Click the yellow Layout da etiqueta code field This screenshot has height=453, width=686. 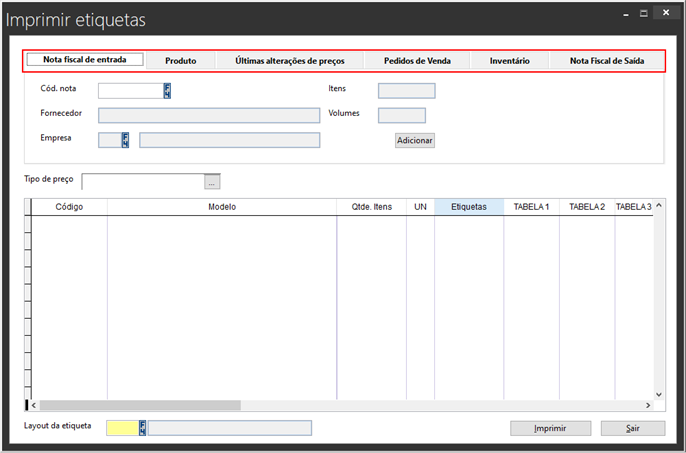(122, 428)
